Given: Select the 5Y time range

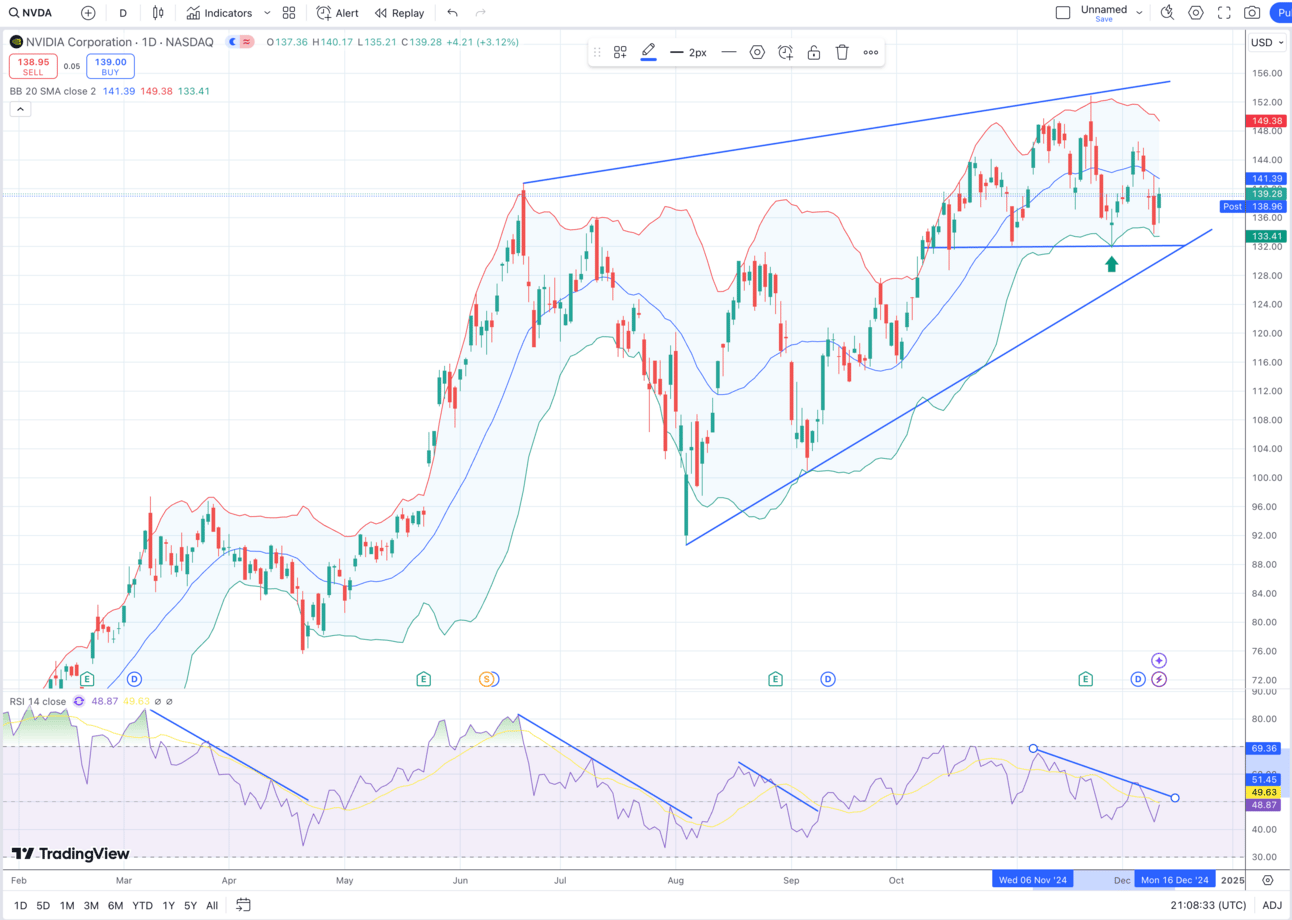Looking at the screenshot, I should 190,906.
